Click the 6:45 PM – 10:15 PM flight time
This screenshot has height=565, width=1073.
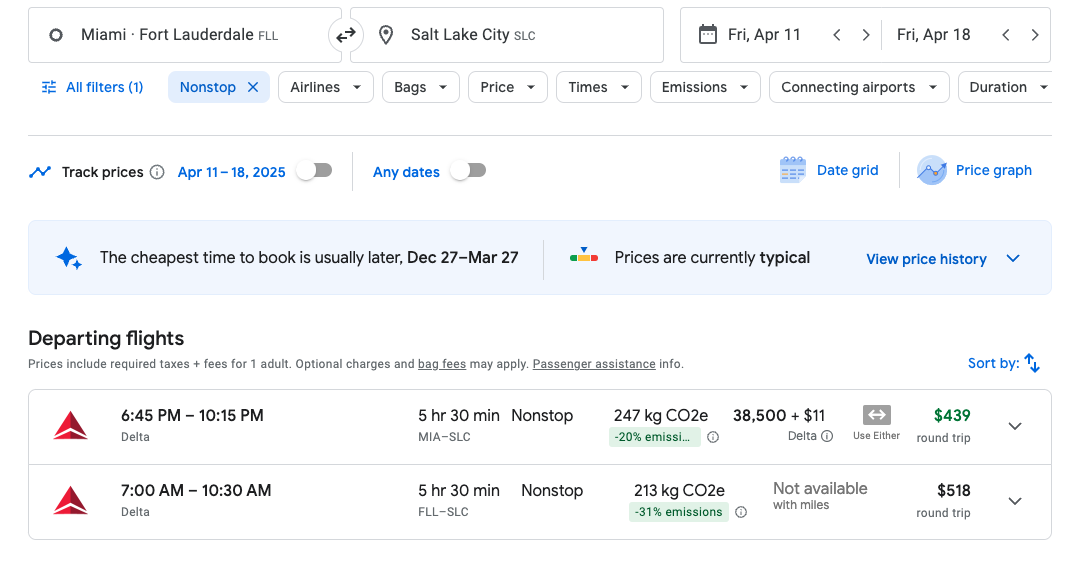coord(192,415)
